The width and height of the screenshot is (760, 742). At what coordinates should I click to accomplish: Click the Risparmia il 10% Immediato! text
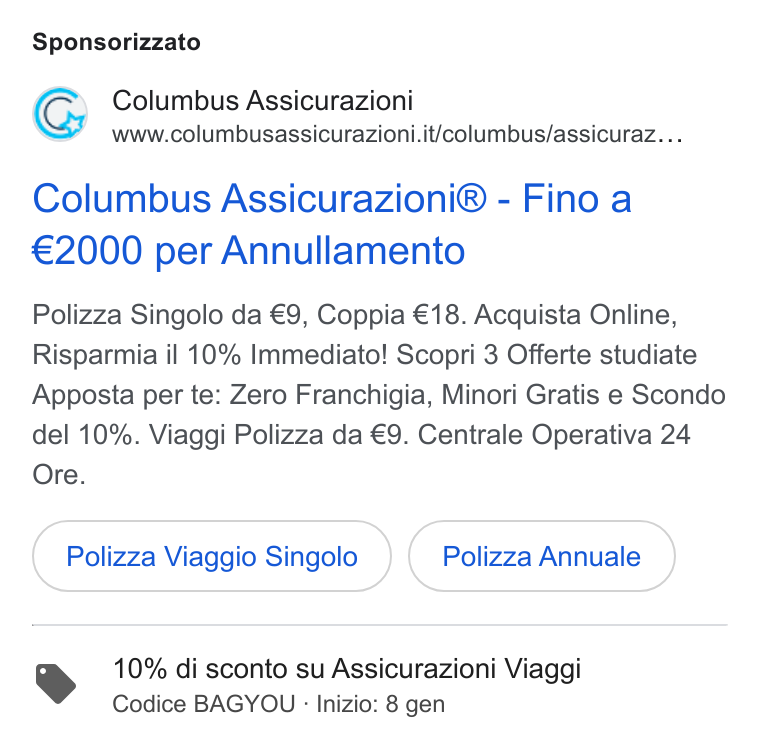coord(210,354)
